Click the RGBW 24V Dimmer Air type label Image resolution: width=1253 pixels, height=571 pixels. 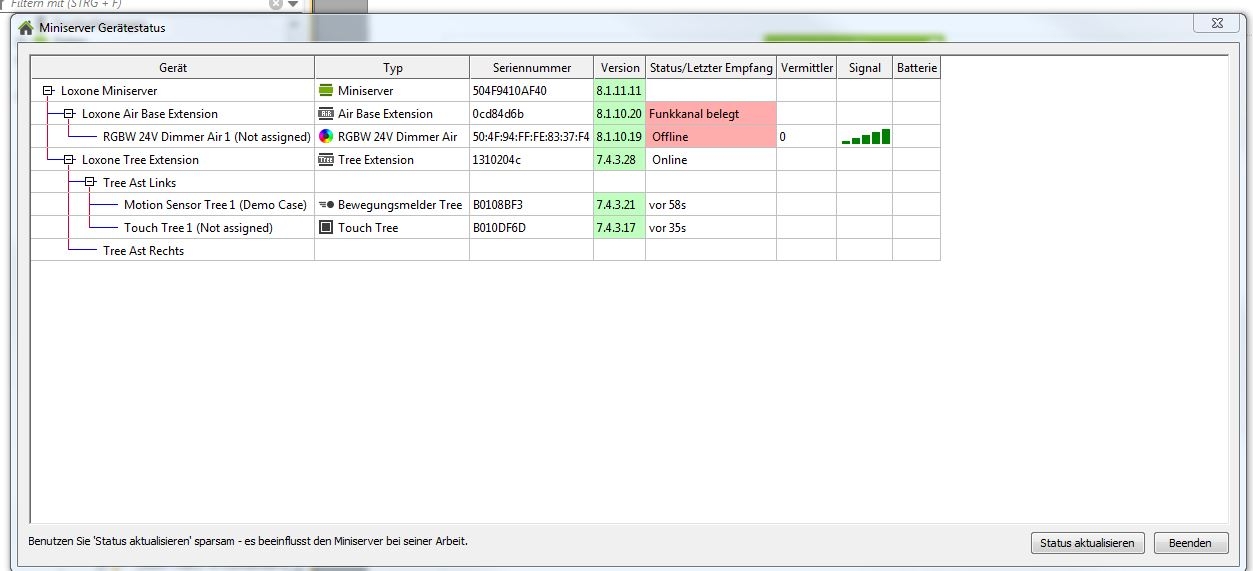click(x=397, y=137)
